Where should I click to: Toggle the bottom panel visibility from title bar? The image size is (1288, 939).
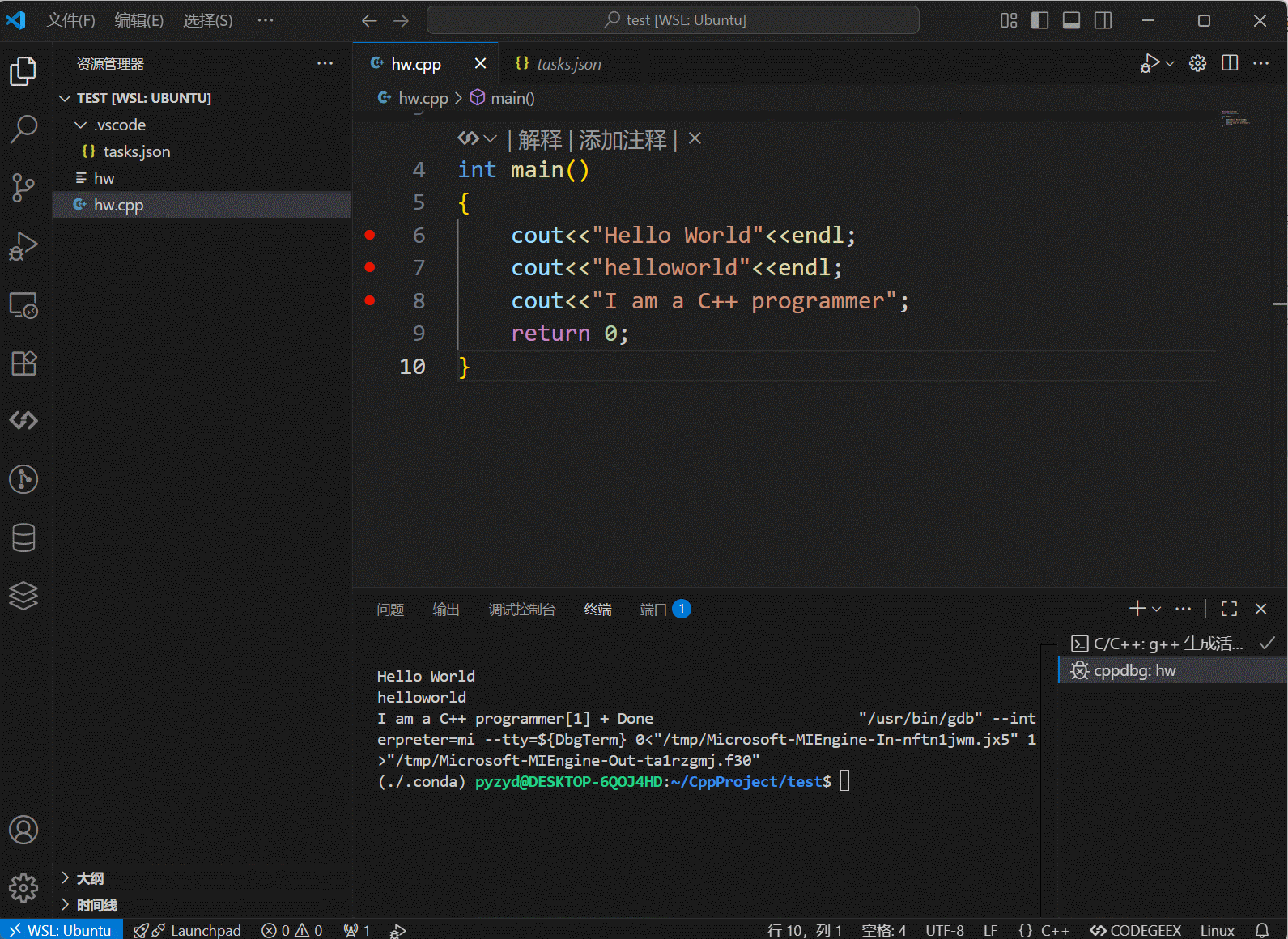(1071, 20)
